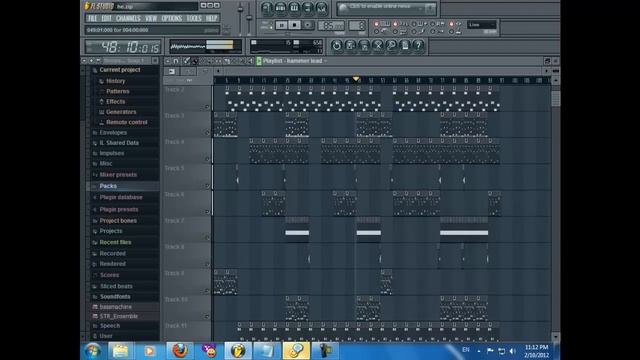Toggle fifth lit switch in recording panel top row

pyautogui.click(x=451, y=24)
